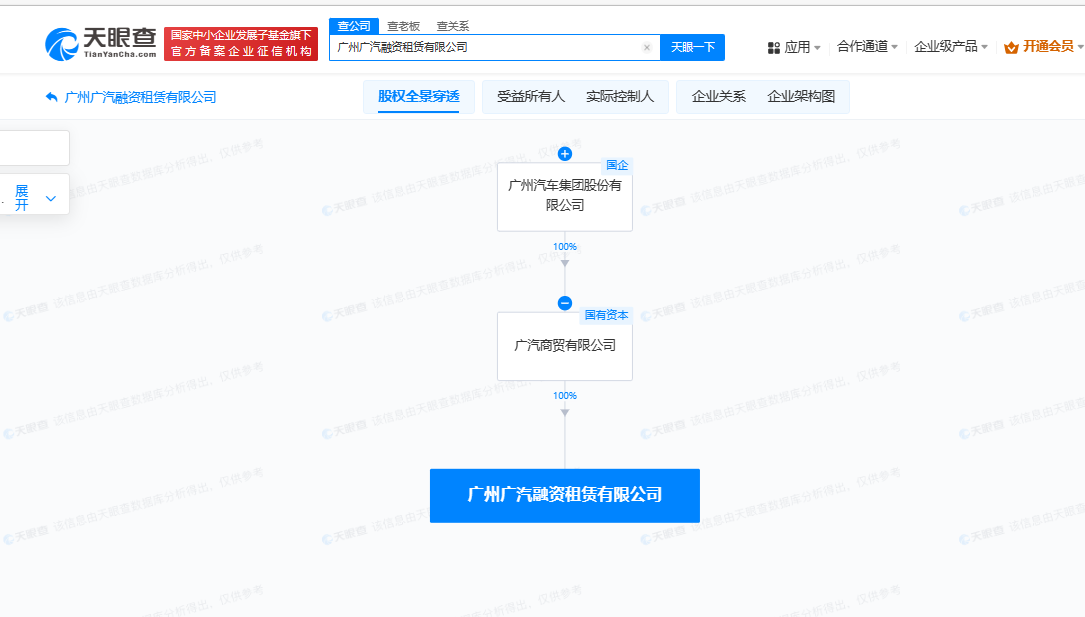This screenshot has width=1085, height=617.
Task: Select the 受益所有人 tab
Action: coord(531,97)
